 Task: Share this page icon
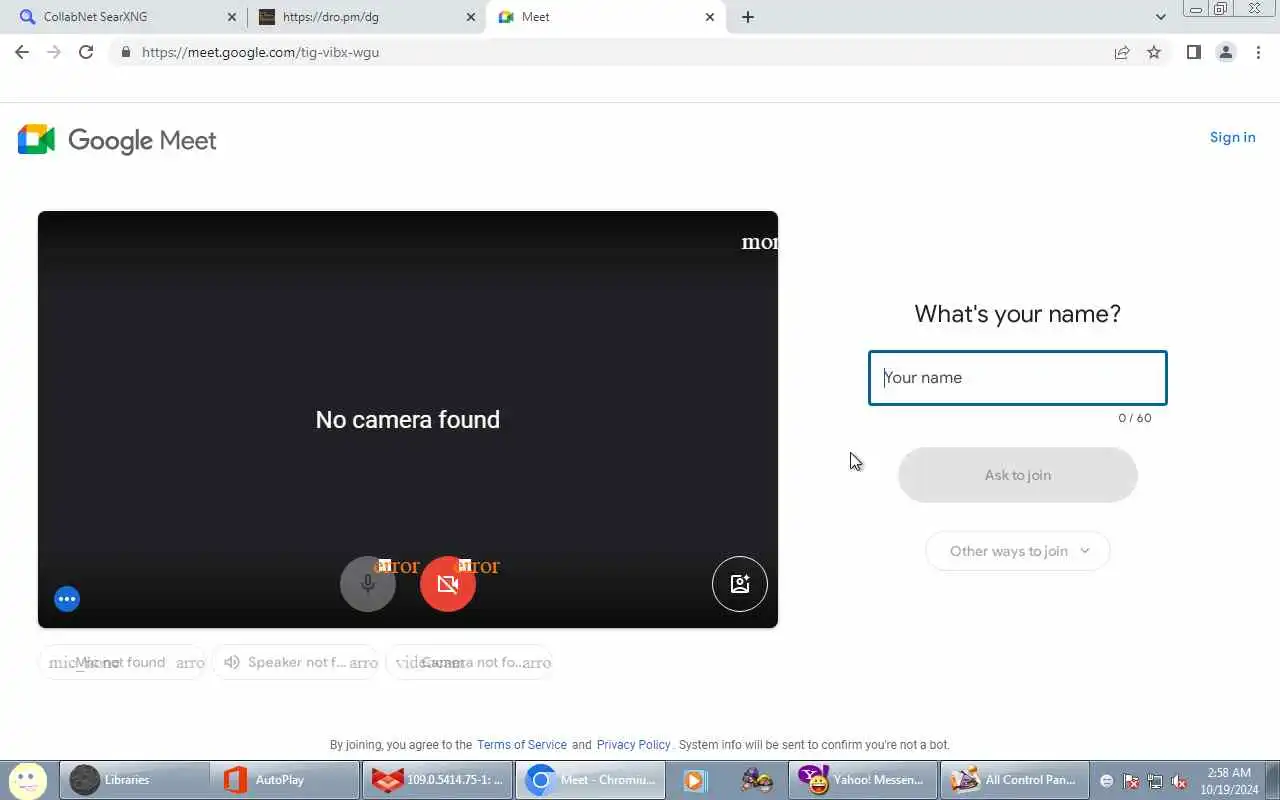[1122, 52]
